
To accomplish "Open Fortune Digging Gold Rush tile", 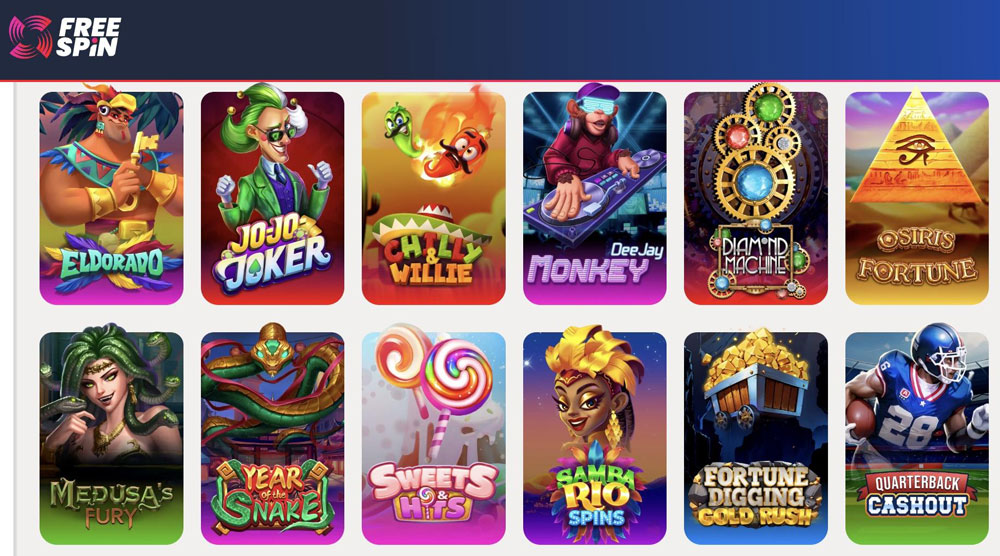I will pyautogui.click(x=756, y=438).
